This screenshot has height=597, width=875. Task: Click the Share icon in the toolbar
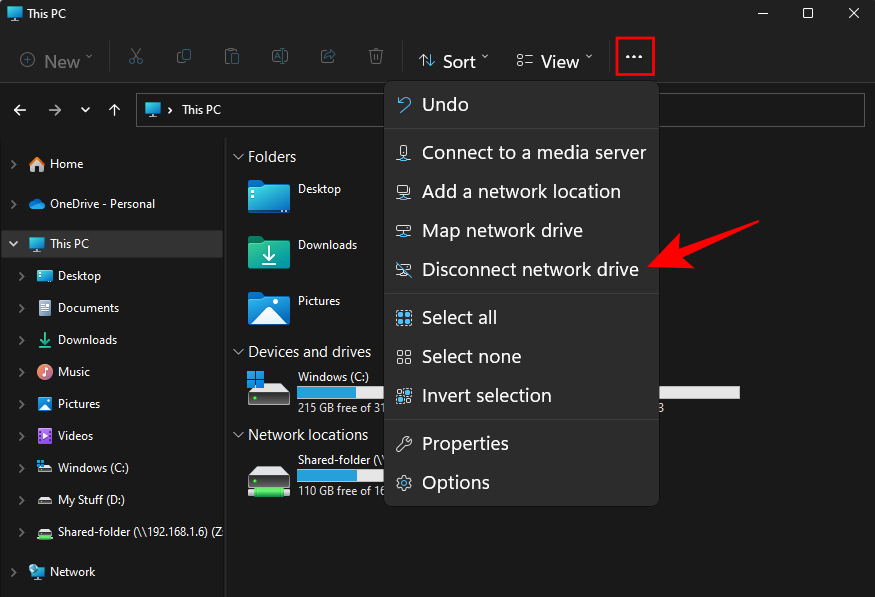tap(327, 57)
